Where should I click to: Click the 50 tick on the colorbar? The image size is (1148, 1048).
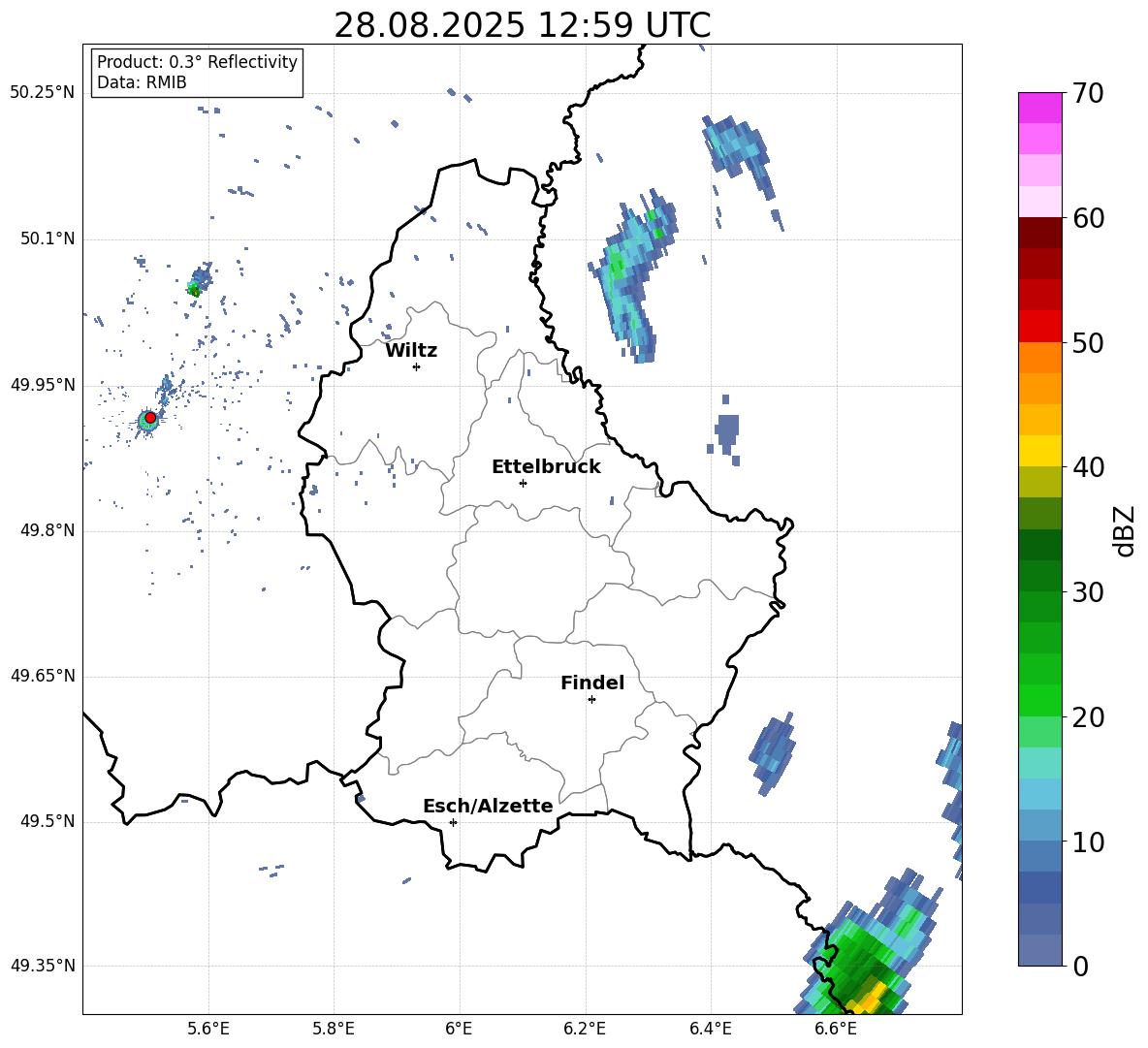1088,342
